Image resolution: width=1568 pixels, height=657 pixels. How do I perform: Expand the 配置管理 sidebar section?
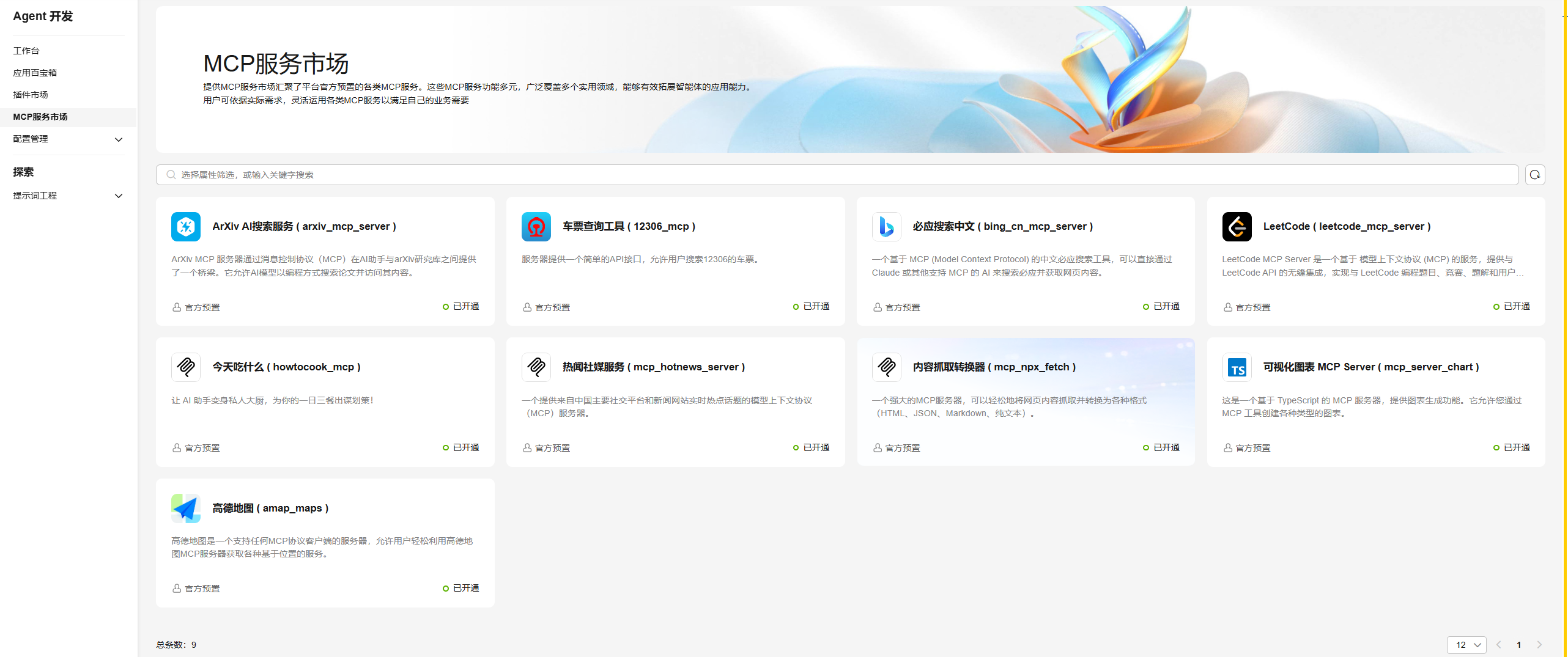pyautogui.click(x=119, y=139)
